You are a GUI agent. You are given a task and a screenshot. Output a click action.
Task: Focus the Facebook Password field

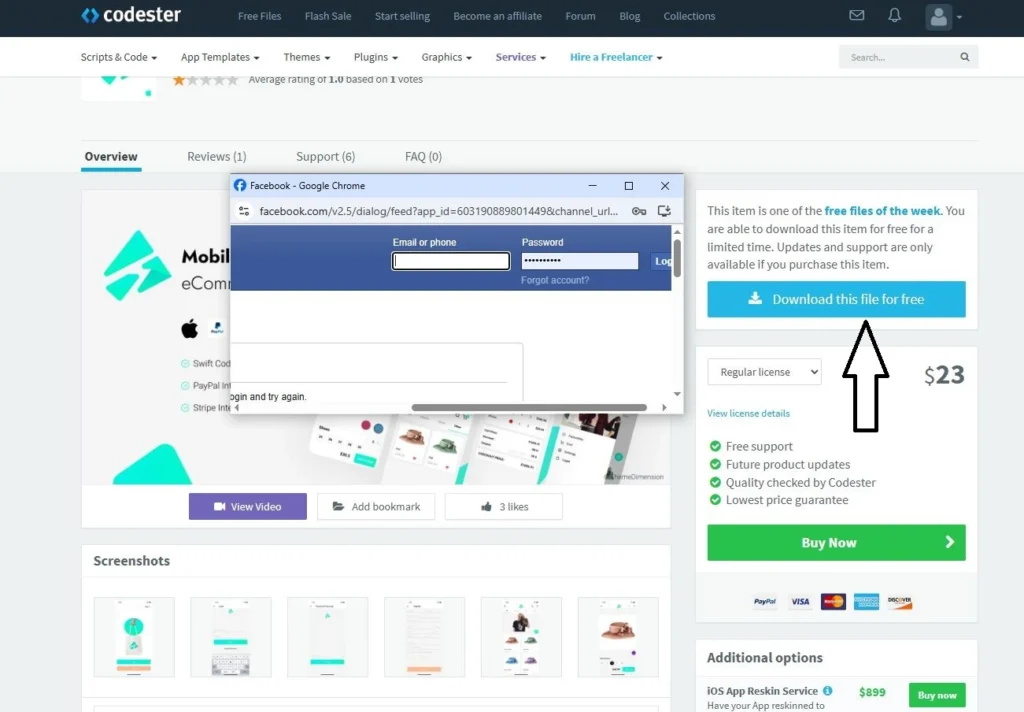point(579,261)
